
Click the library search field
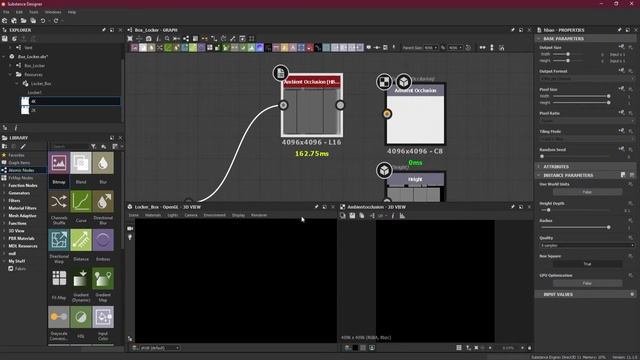tap(69, 146)
